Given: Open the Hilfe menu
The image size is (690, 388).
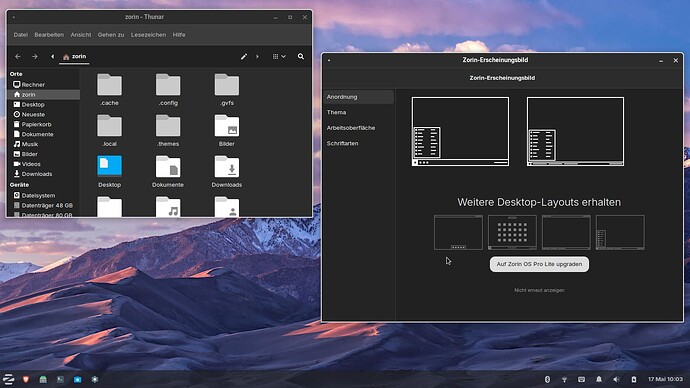Looking at the screenshot, I should tap(179, 35).
